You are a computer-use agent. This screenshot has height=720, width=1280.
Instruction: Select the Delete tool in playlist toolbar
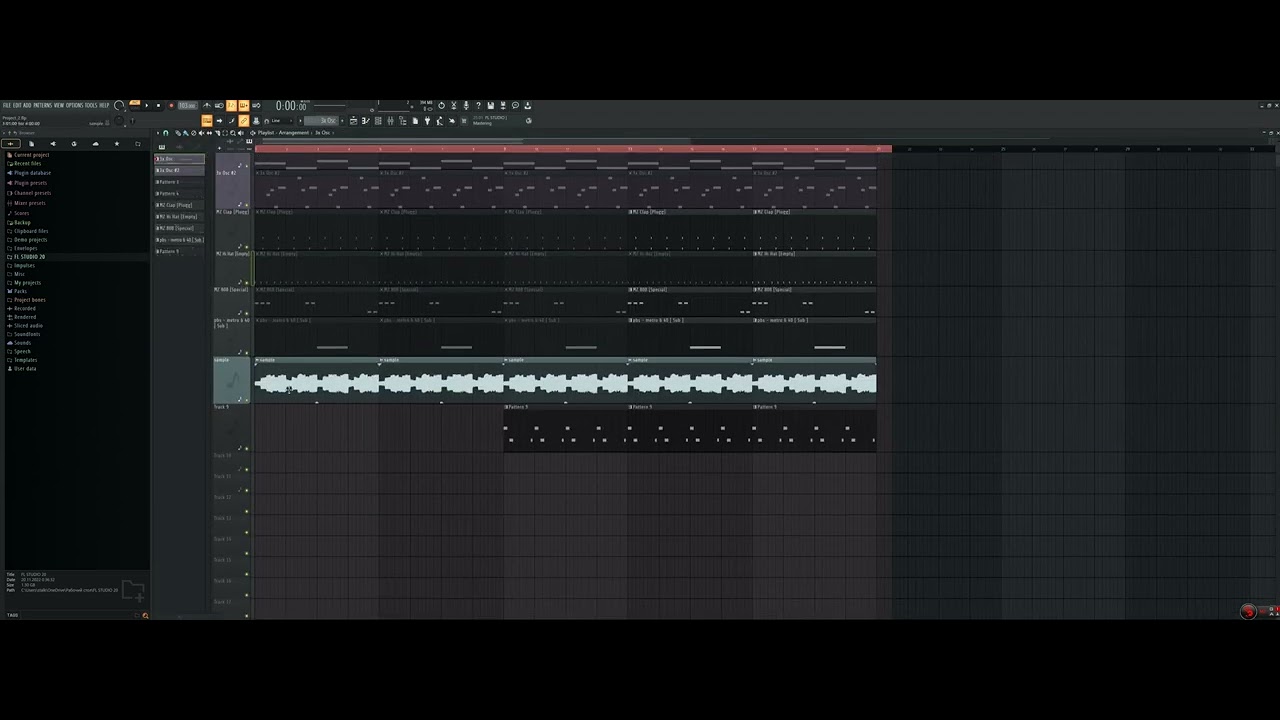(194, 133)
